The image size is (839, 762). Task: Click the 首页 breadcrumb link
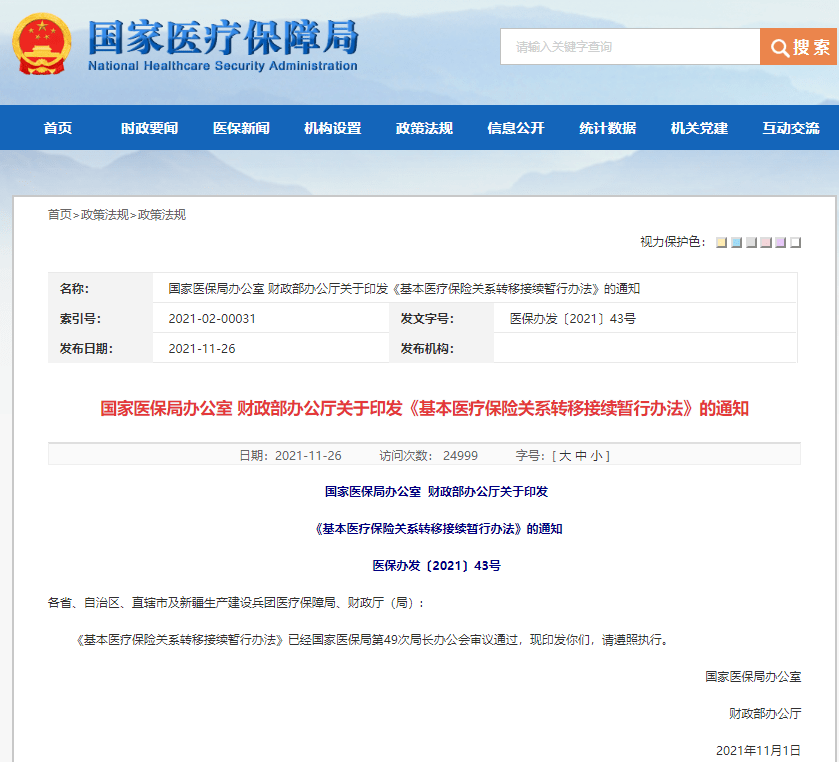tap(59, 215)
